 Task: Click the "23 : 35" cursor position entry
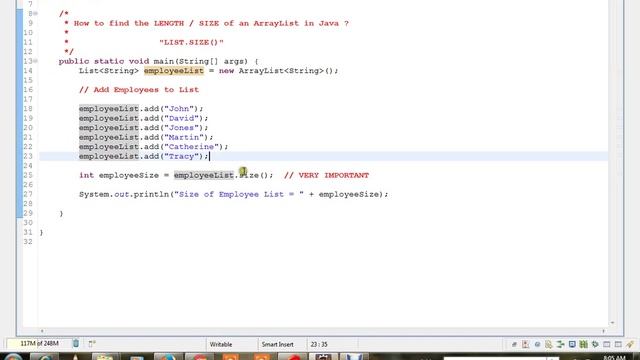click(319, 344)
